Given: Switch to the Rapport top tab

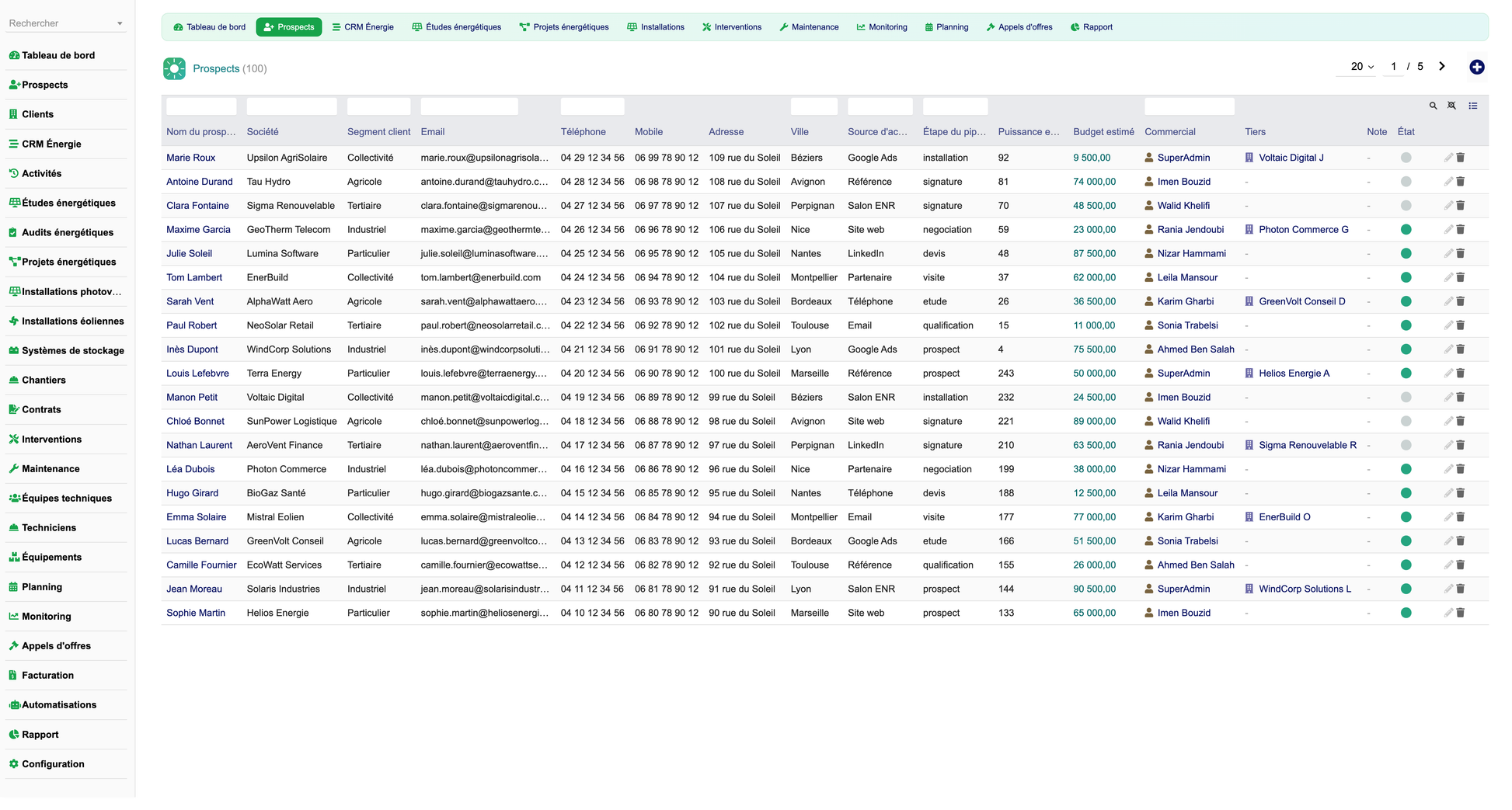Looking at the screenshot, I should (1091, 27).
